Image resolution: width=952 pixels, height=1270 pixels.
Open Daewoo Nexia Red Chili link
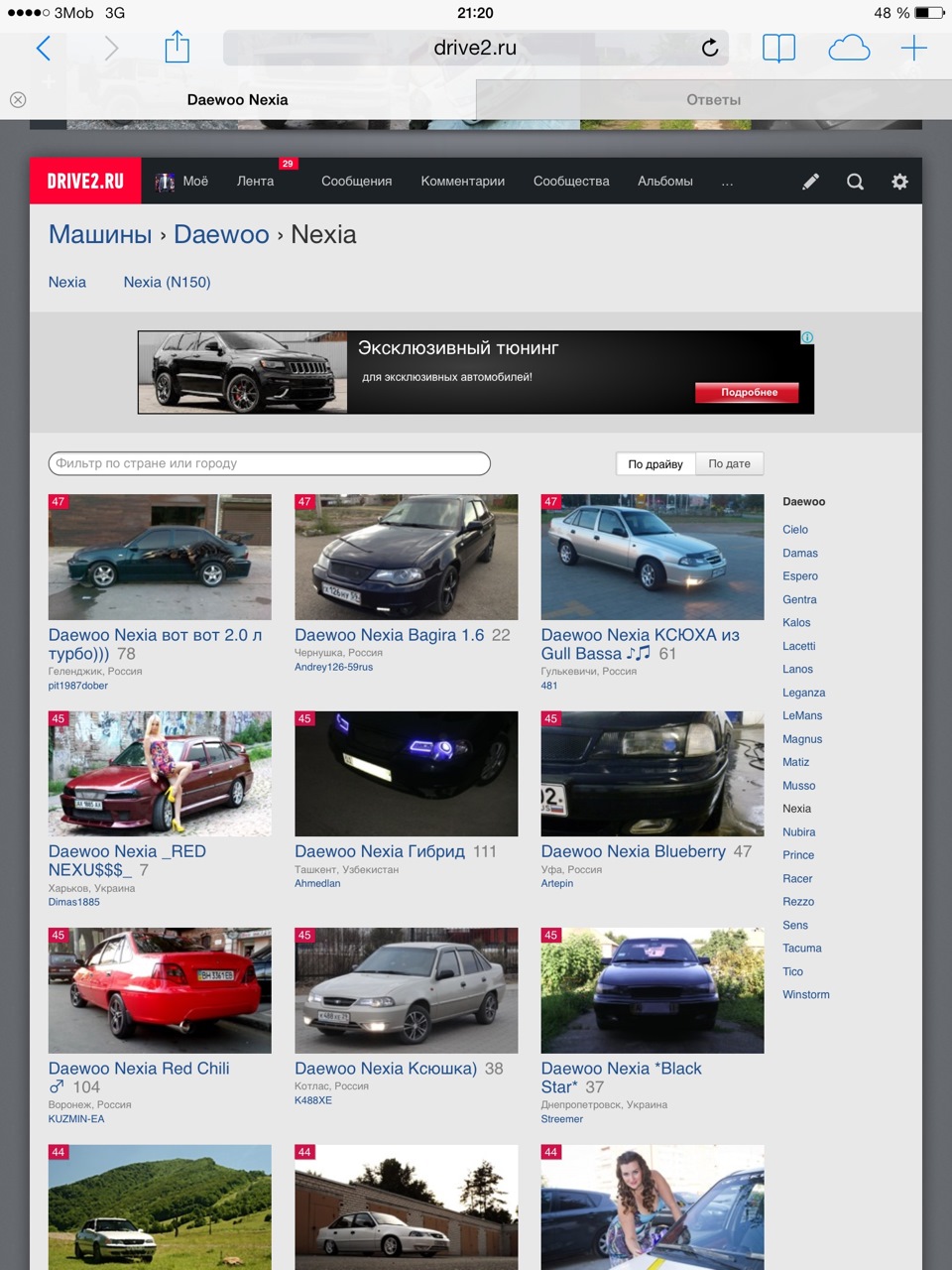point(139,1078)
